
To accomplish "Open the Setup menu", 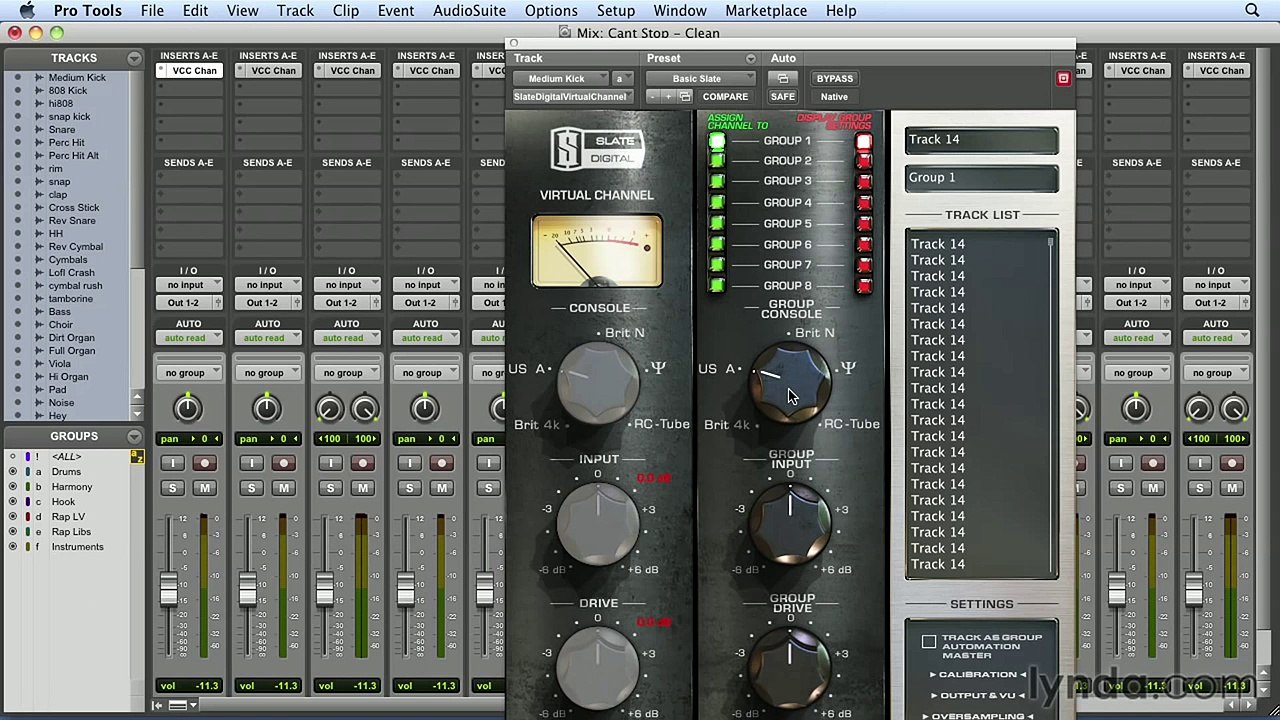I will pos(615,11).
